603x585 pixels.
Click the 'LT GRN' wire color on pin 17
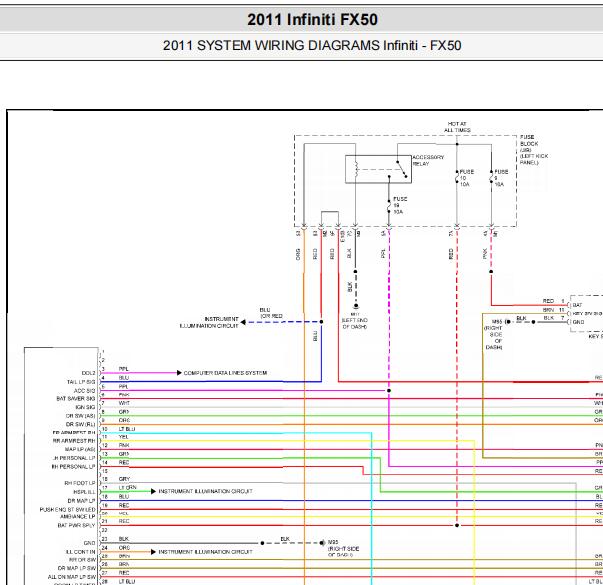127,487
